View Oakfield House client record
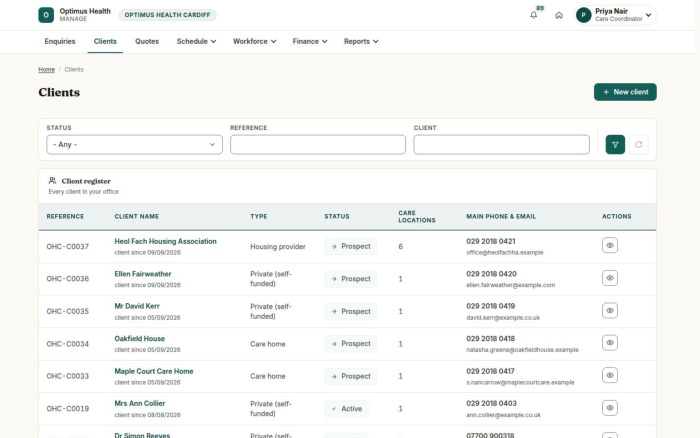 (610, 343)
